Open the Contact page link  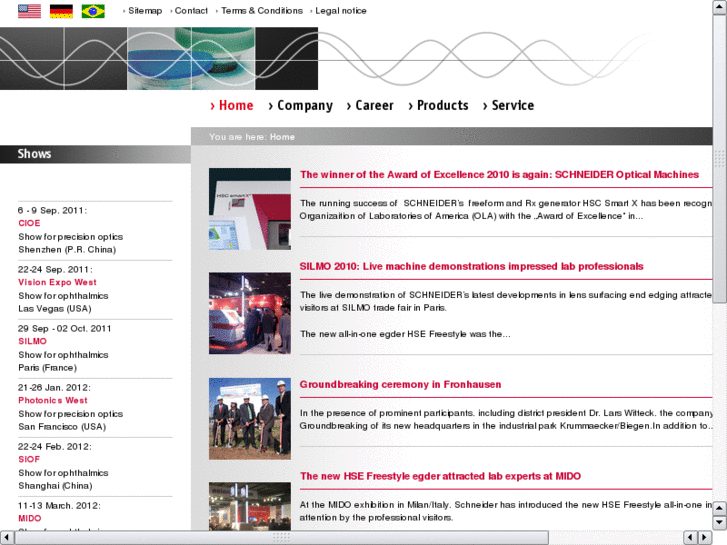(x=191, y=11)
